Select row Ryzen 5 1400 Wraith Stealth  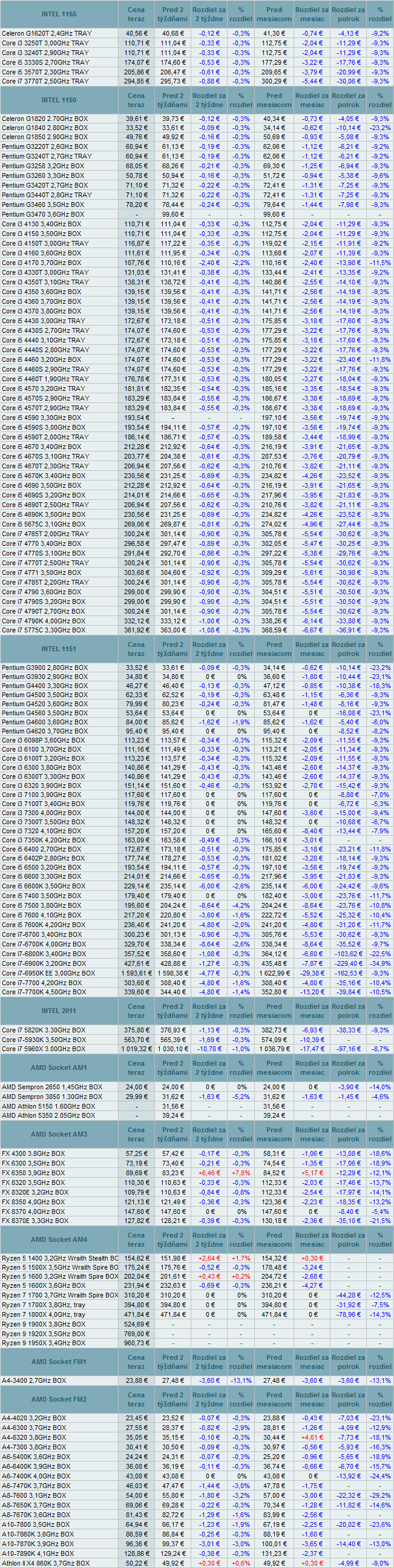pos(197,1258)
